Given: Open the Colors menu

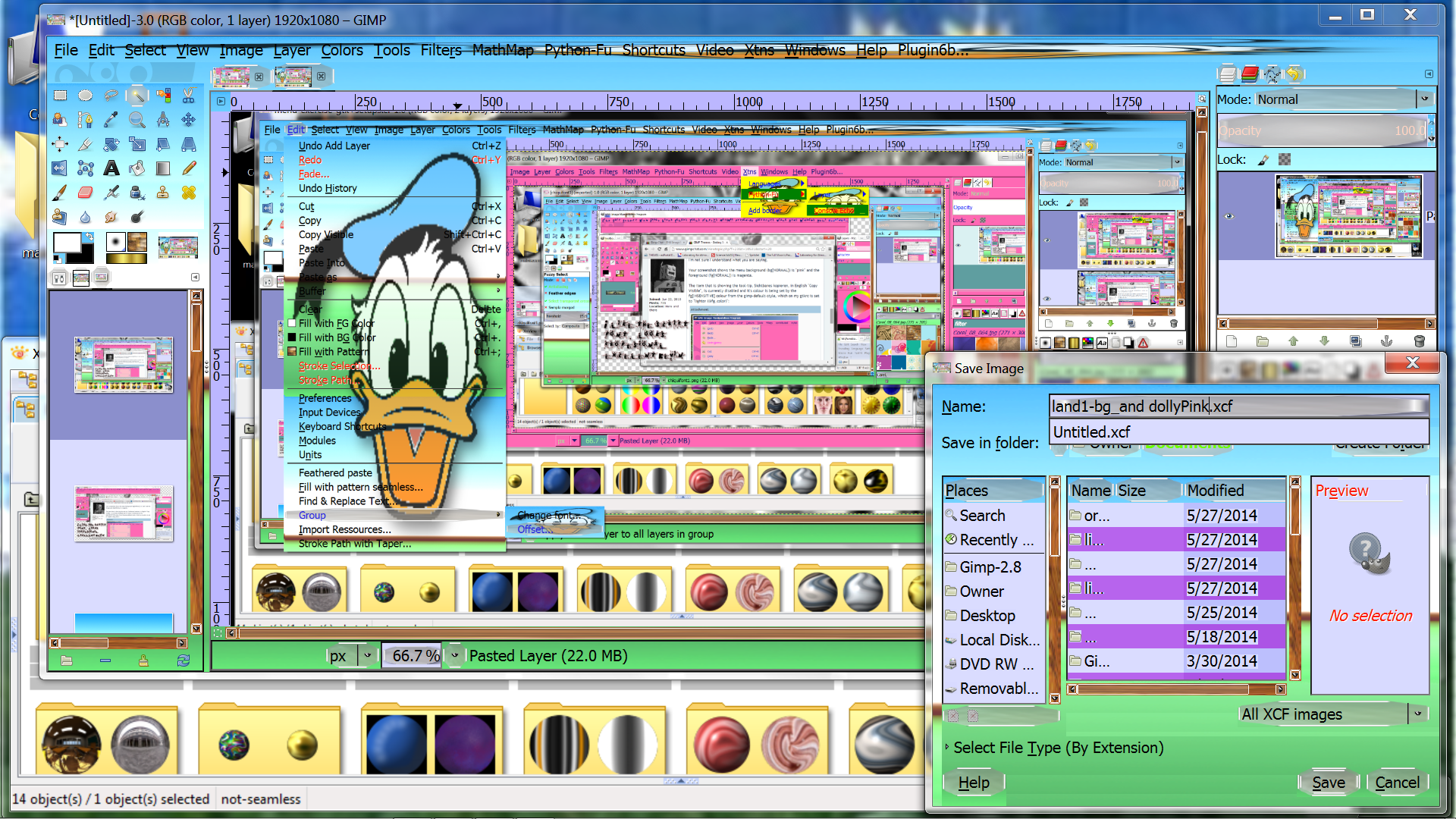Looking at the screenshot, I should pyautogui.click(x=342, y=50).
